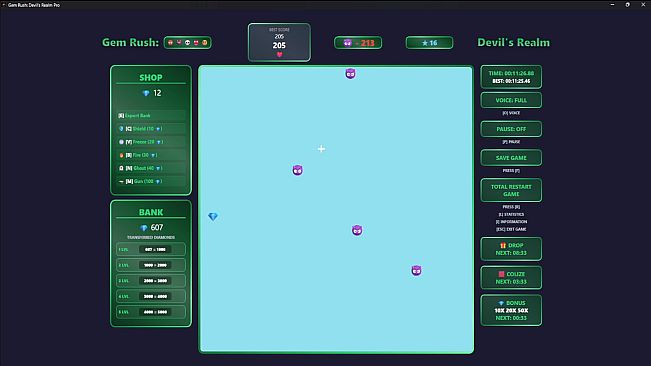
Task: Click the diamond icon beside Bank total 607
Action: click(144, 228)
